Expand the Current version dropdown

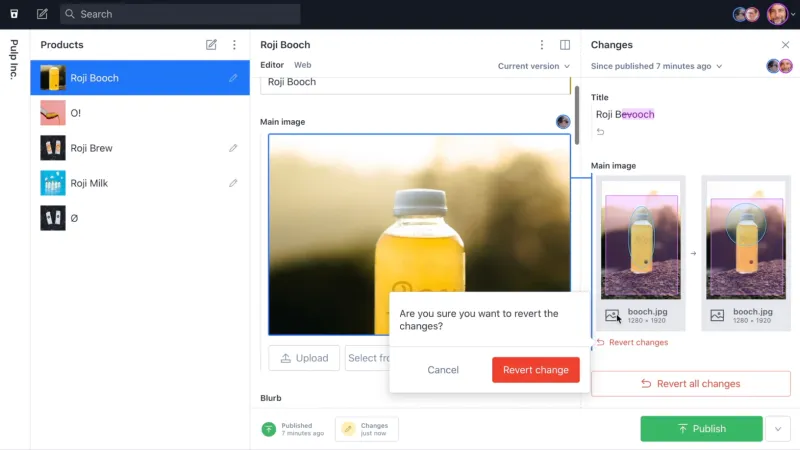pos(534,66)
